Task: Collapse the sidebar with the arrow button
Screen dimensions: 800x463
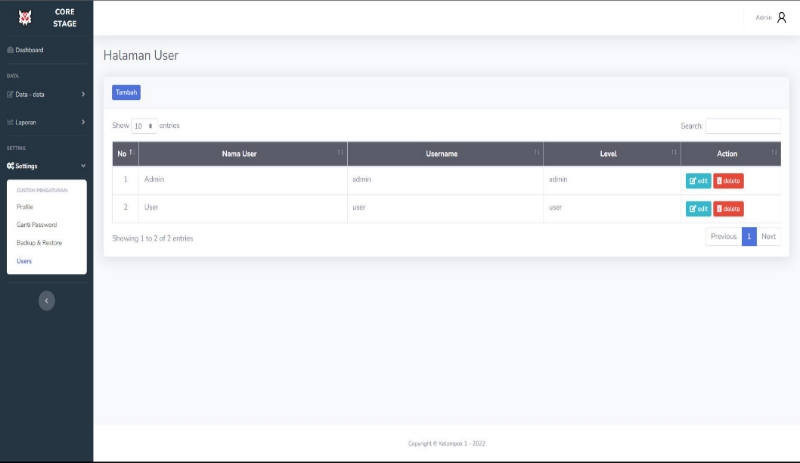Action: coord(46,300)
